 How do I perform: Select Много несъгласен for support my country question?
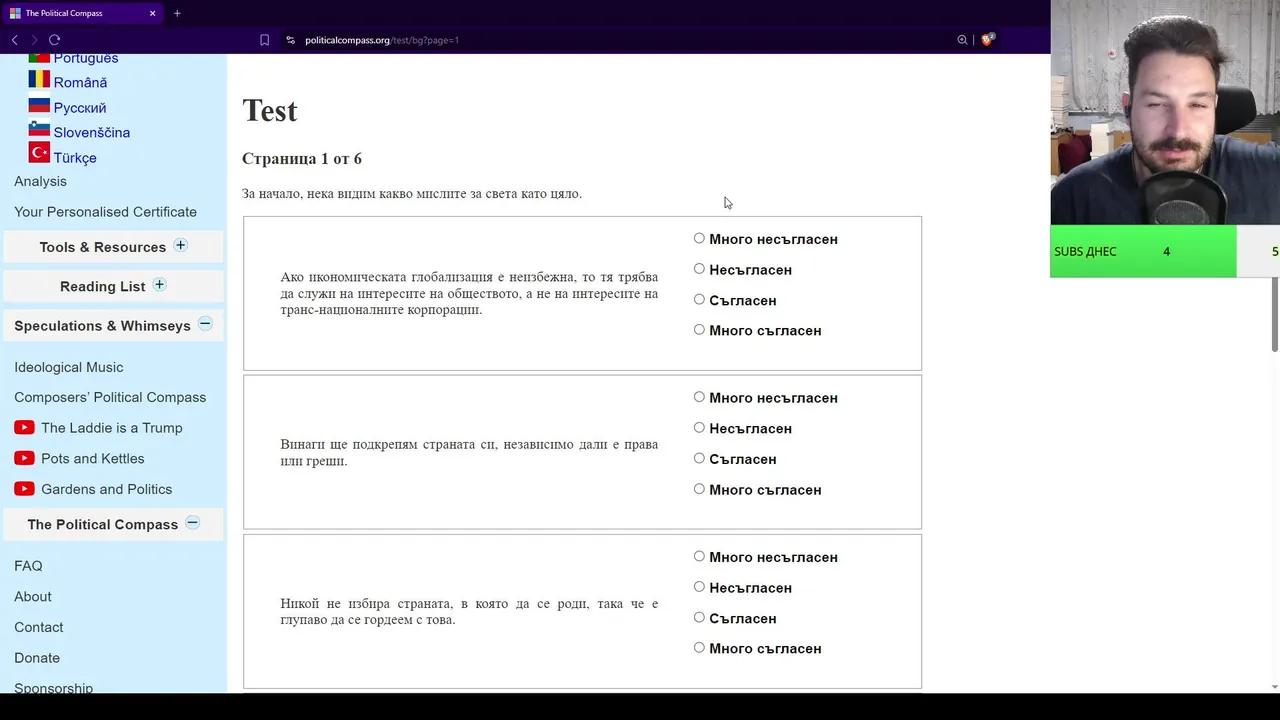[x=699, y=397]
